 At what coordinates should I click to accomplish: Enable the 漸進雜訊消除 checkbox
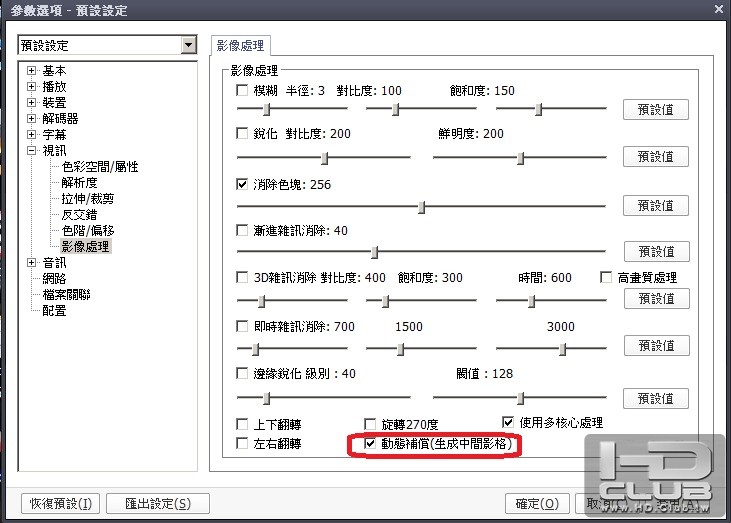[242, 230]
